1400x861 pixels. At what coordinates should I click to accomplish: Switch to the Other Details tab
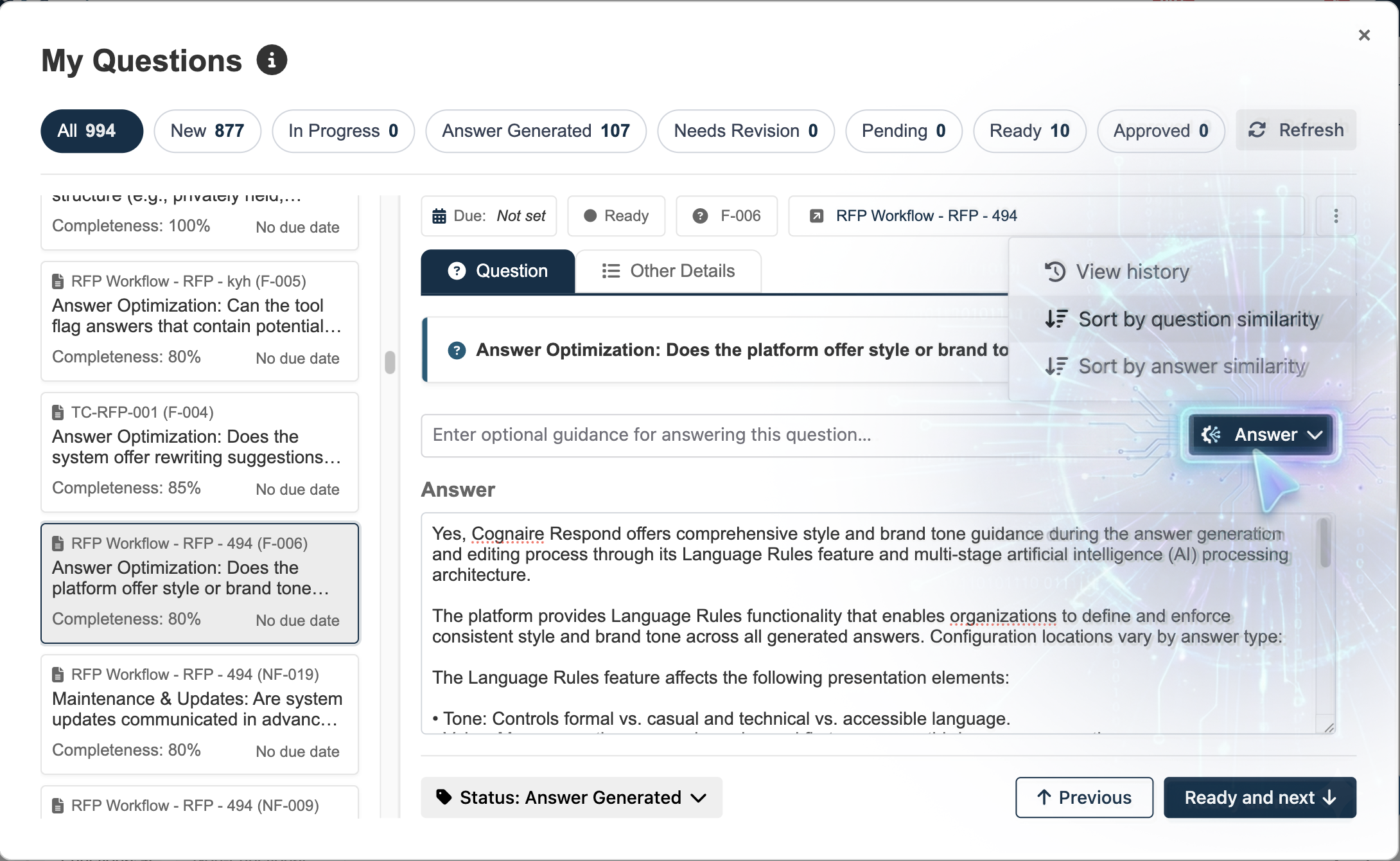click(668, 271)
